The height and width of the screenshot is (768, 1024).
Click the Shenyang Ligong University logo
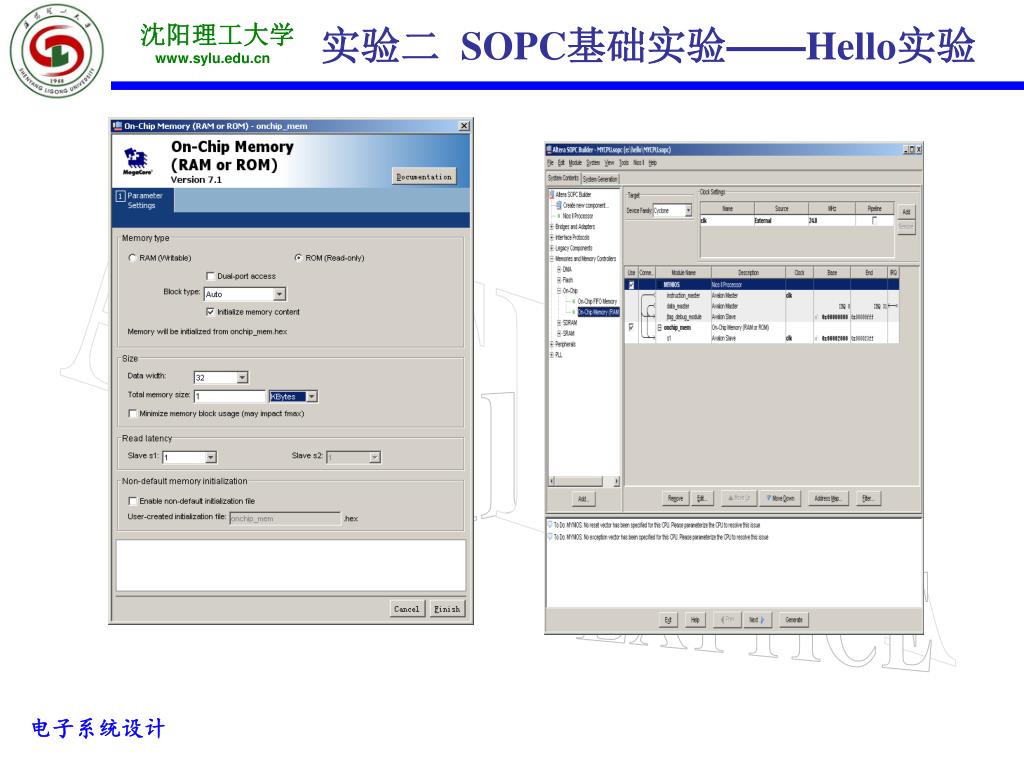click(57, 50)
